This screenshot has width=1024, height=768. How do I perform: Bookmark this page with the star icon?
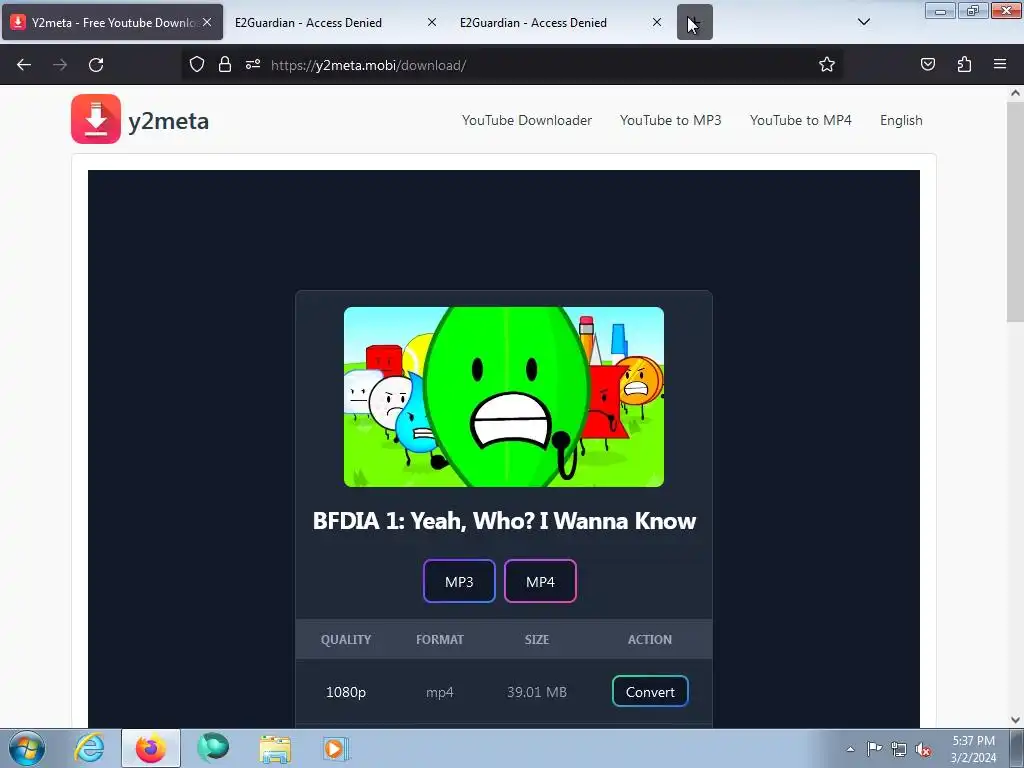point(827,64)
